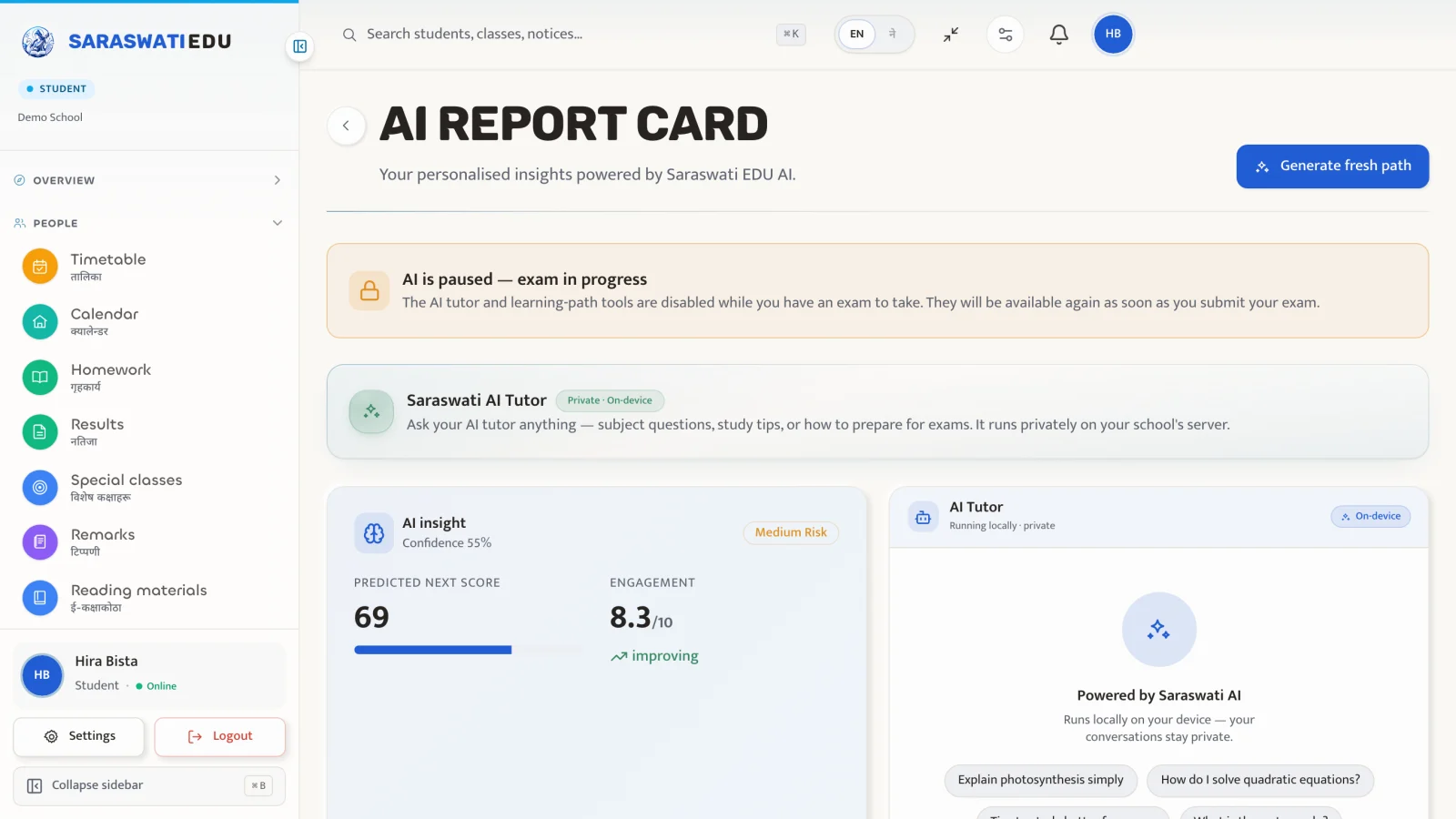Open Results page
The image size is (1456, 819).
[149, 432]
